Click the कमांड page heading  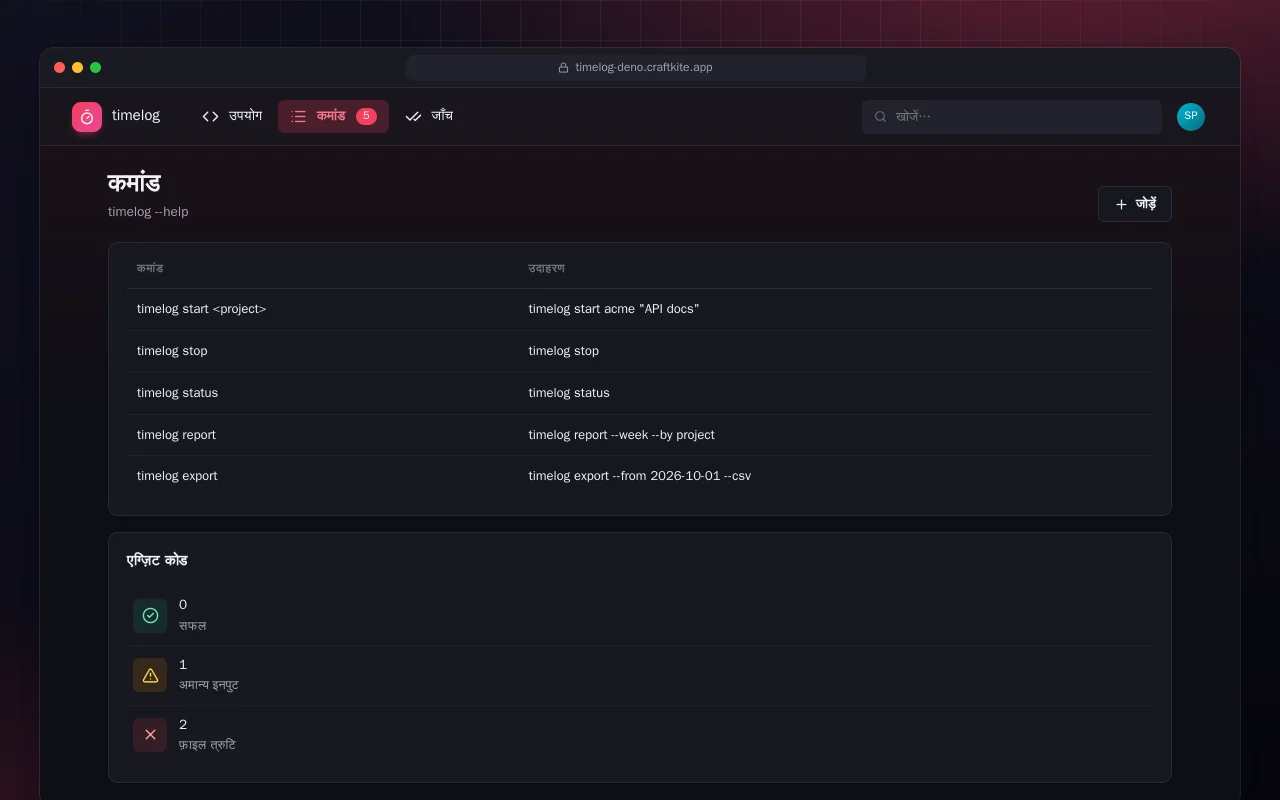coord(134,183)
